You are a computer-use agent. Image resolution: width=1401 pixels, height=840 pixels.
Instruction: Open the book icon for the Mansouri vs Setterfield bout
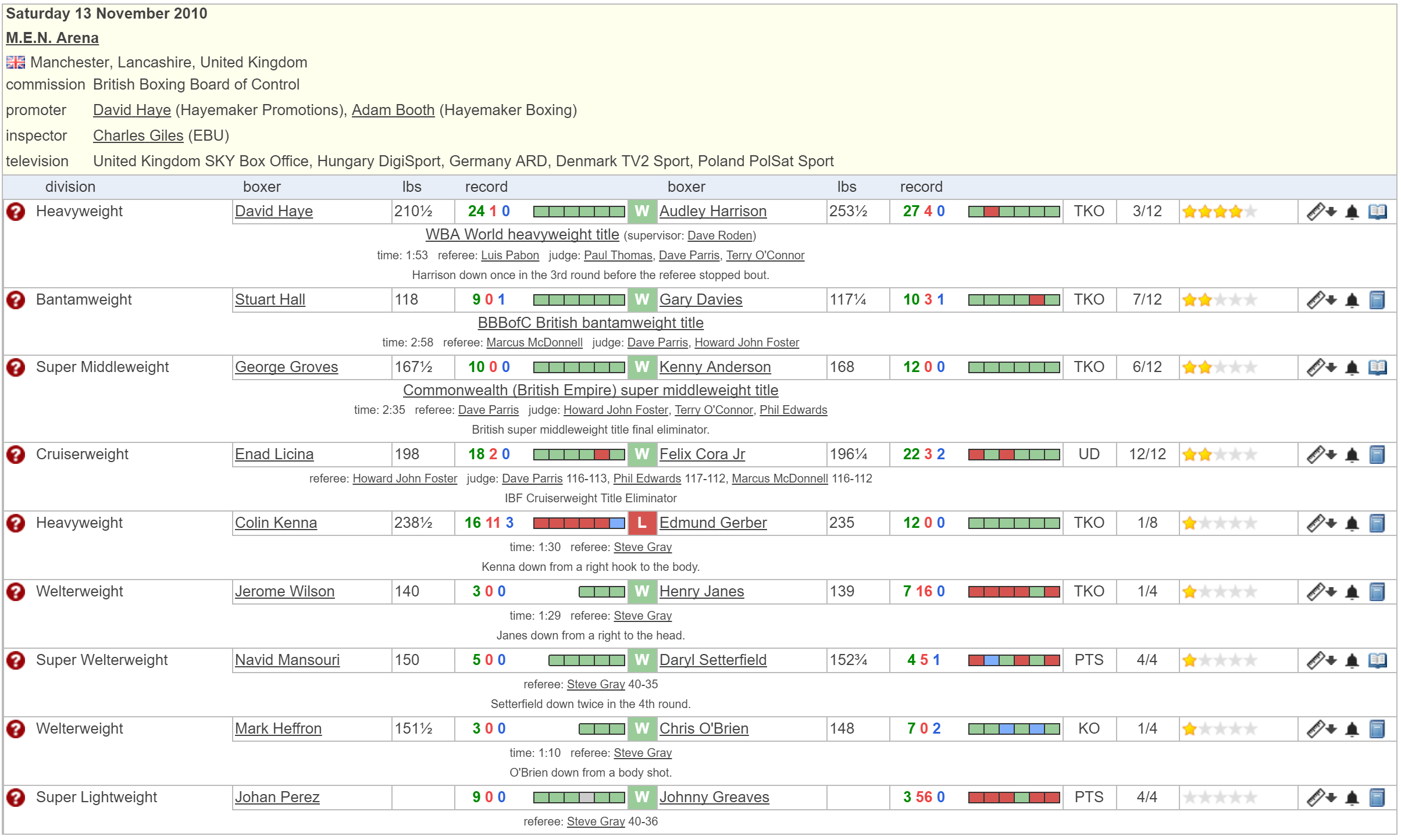coord(1377,660)
